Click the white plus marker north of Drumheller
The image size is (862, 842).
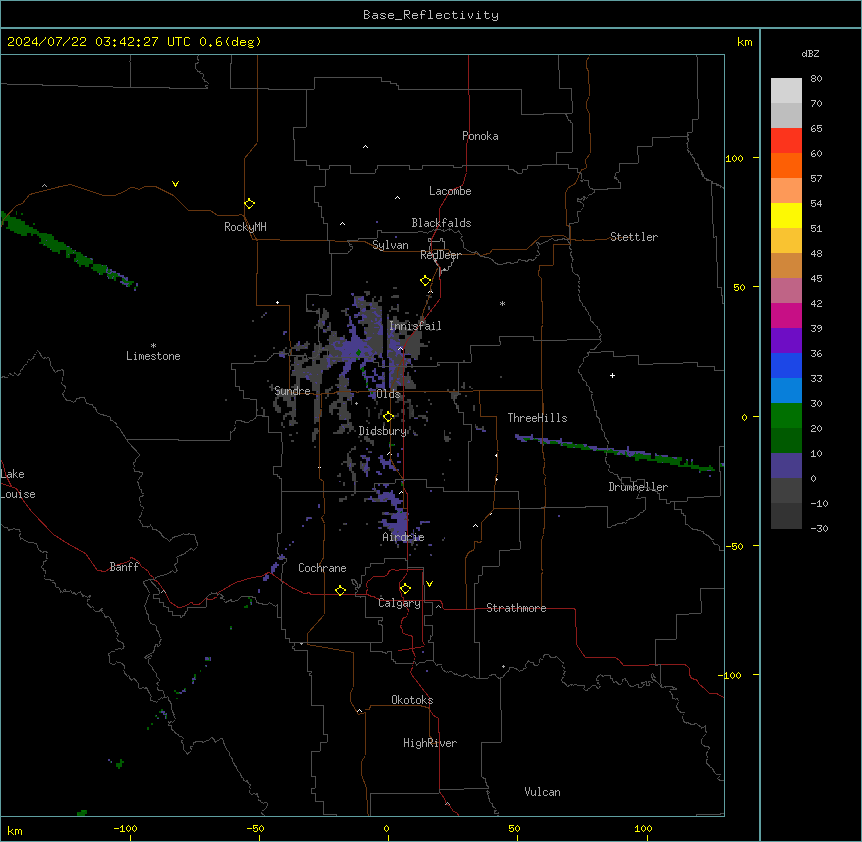pyautogui.click(x=612, y=375)
